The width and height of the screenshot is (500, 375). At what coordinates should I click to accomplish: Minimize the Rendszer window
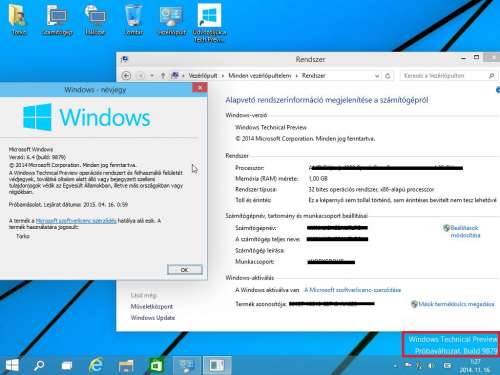pos(463,58)
